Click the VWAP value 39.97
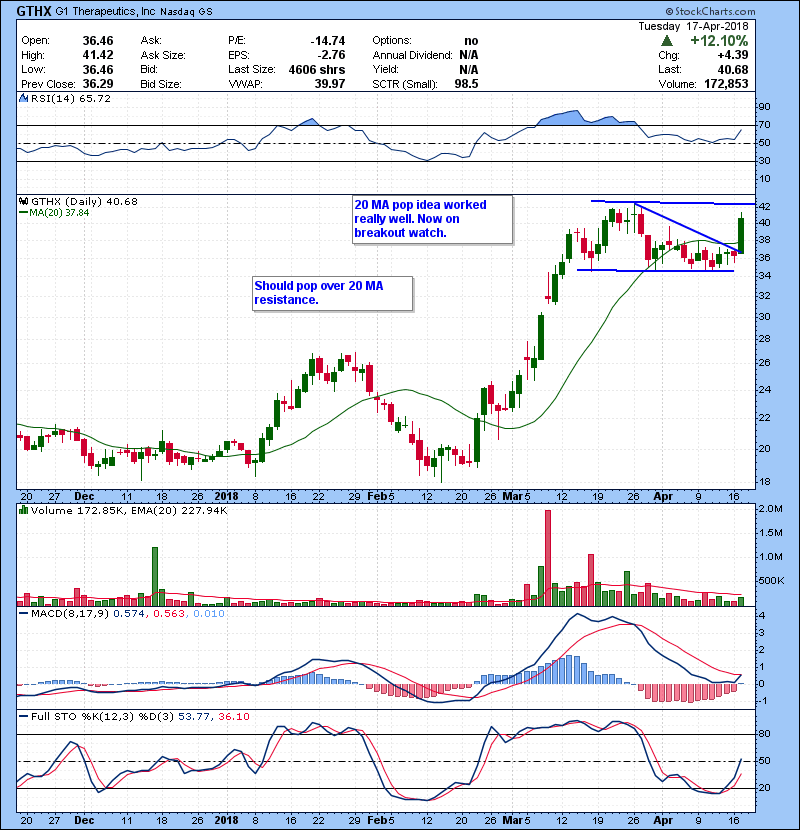Image resolution: width=800 pixels, height=830 pixels. (330, 84)
